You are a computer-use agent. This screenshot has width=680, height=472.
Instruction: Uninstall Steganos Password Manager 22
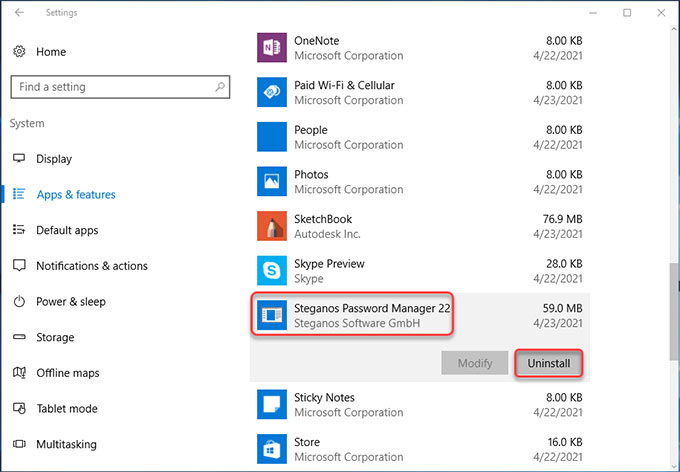tap(549, 363)
